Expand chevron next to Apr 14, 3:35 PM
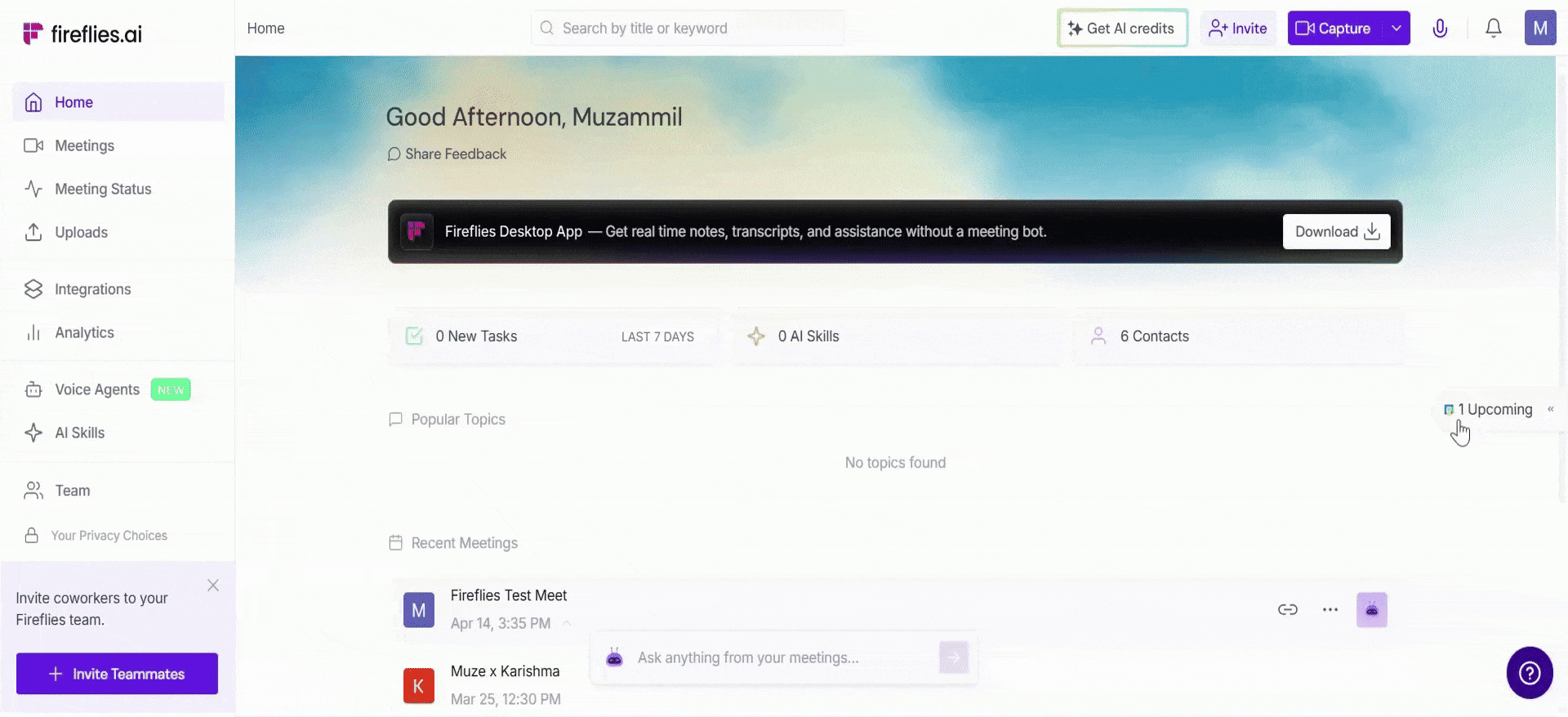Viewport: 1568px width, 717px height. [567, 623]
